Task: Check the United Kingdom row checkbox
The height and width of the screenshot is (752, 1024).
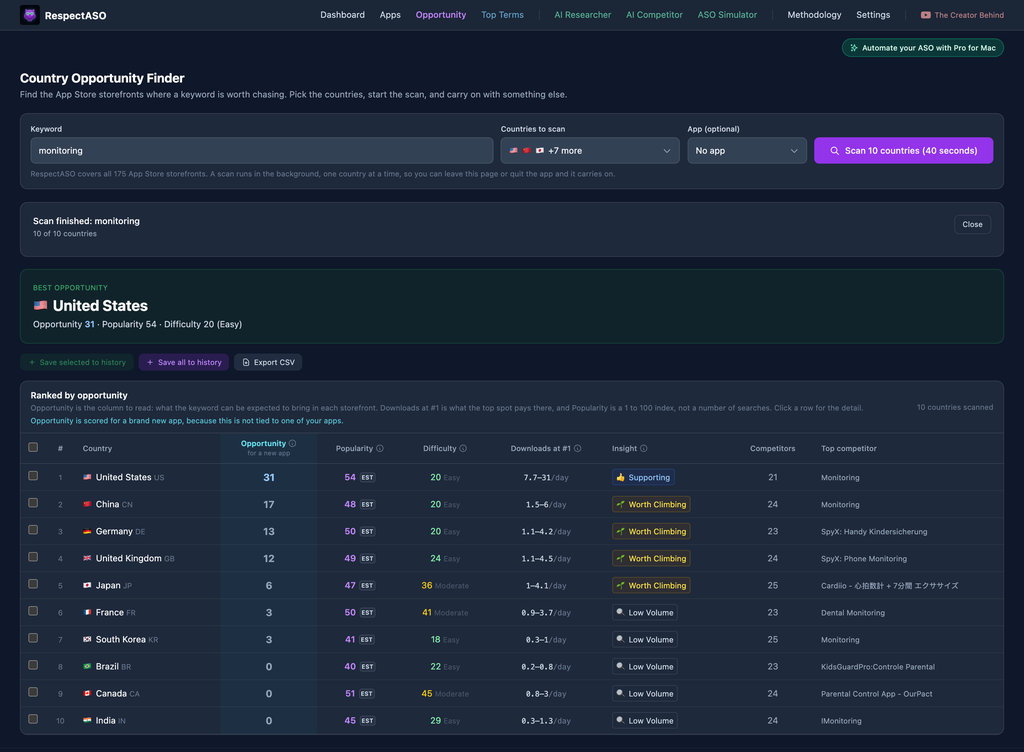Action: tap(33, 557)
